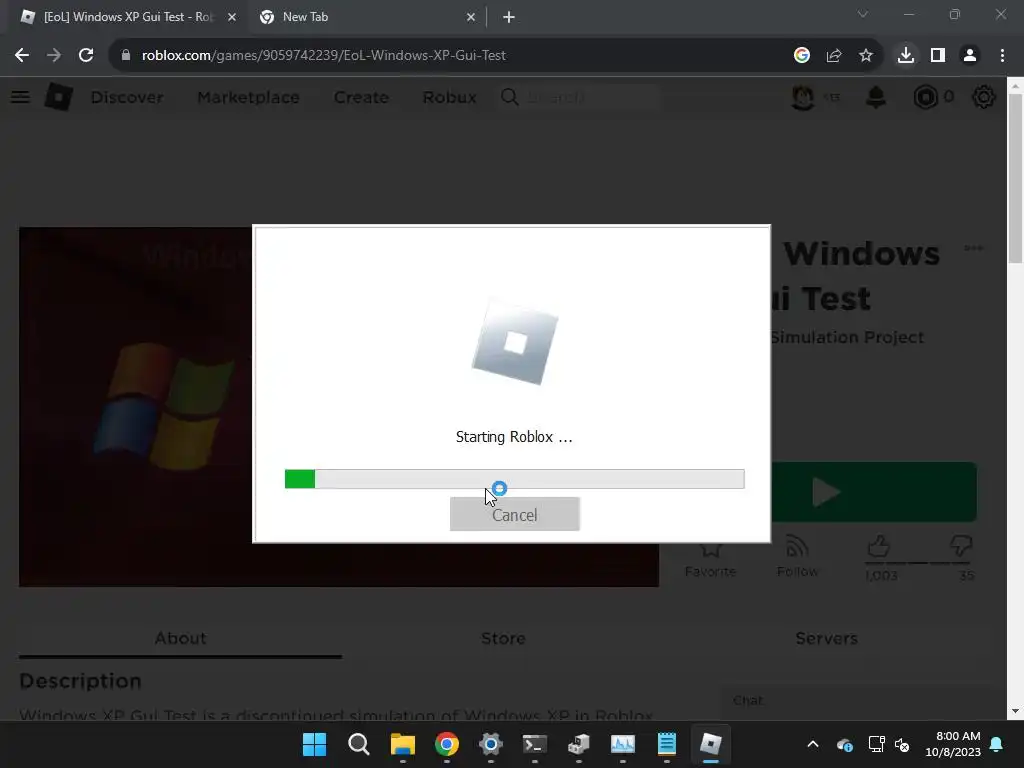The width and height of the screenshot is (1024, 768).
Task: Switch to the Store tab
Action: click(503, 638)
